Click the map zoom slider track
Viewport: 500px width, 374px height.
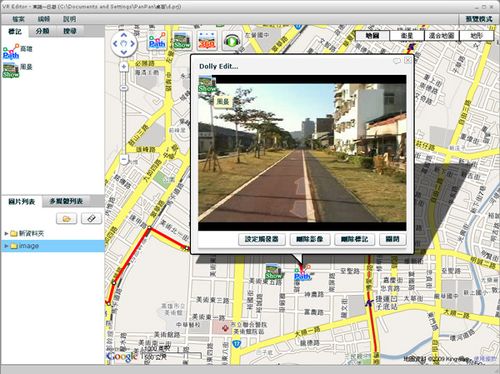coord(124,113)
